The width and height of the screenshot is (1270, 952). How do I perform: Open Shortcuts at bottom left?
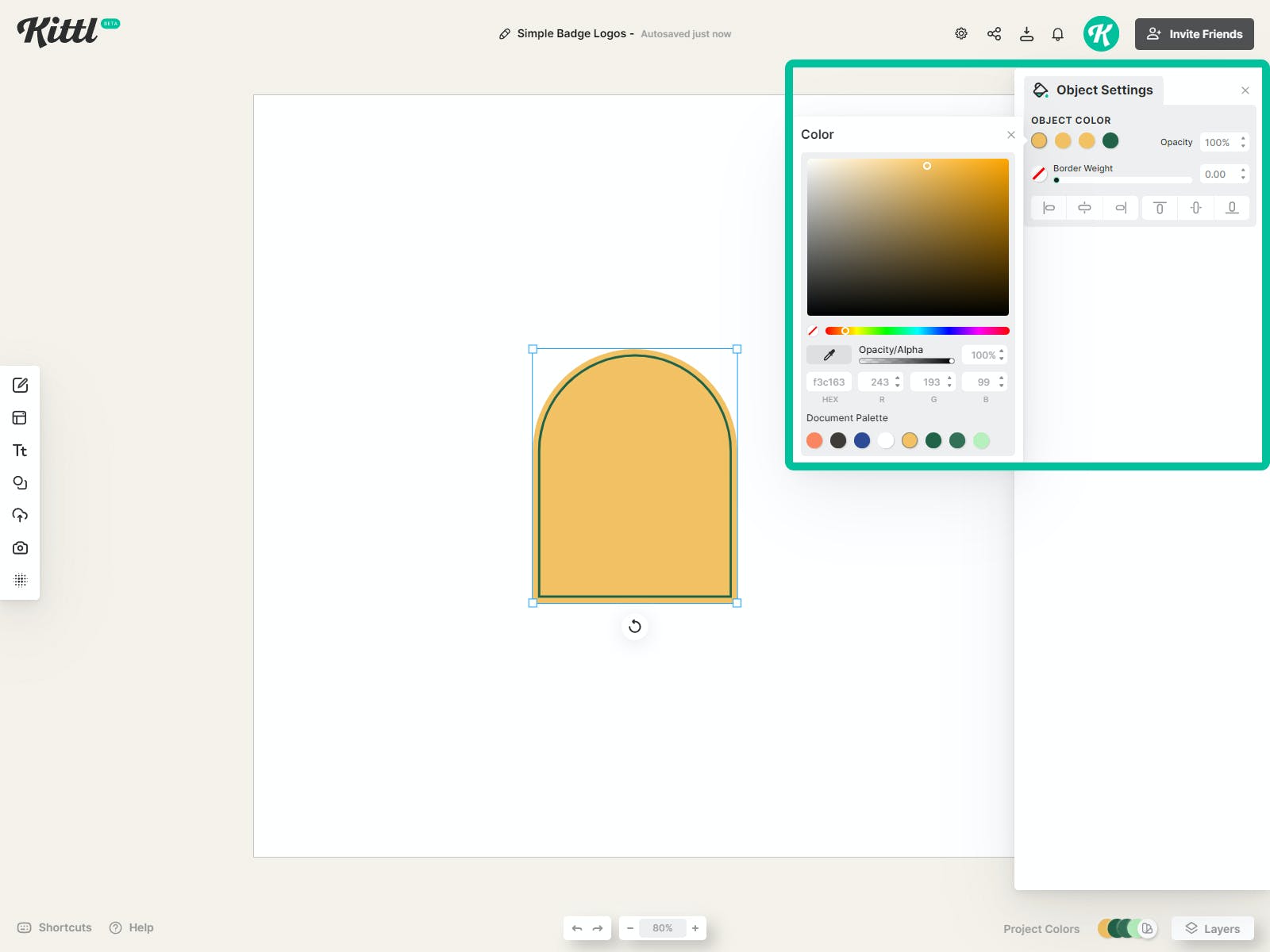[x=55, y=927]
